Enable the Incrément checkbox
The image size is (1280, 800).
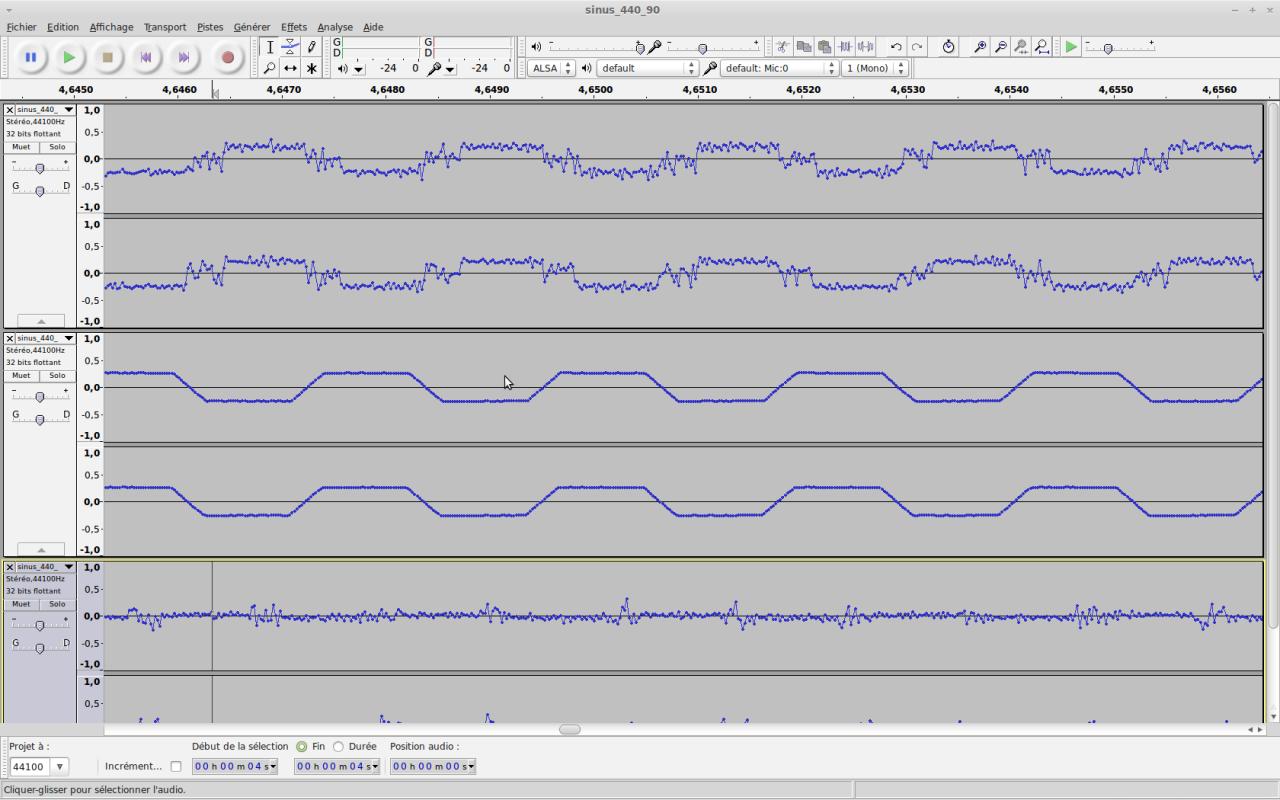[176, 767]
